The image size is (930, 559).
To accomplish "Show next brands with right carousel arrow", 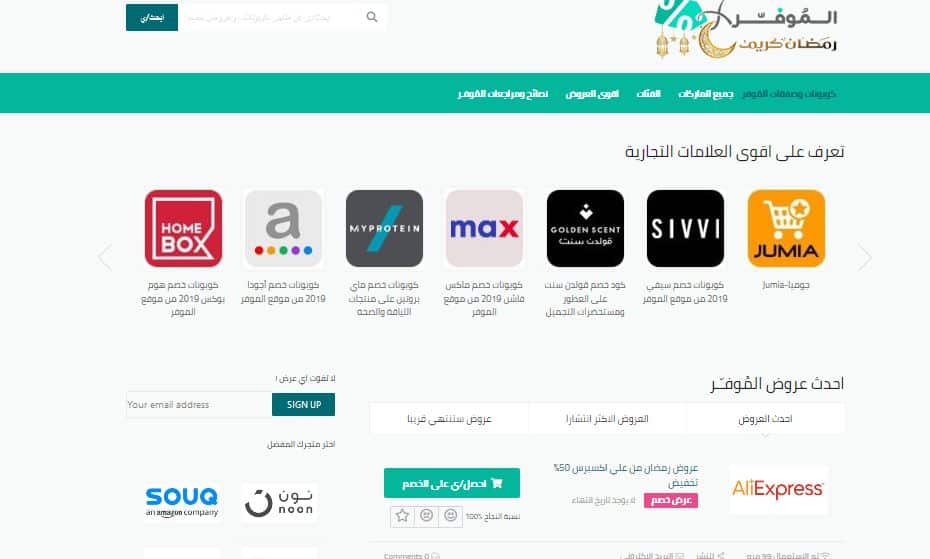I will click(865, 258).
